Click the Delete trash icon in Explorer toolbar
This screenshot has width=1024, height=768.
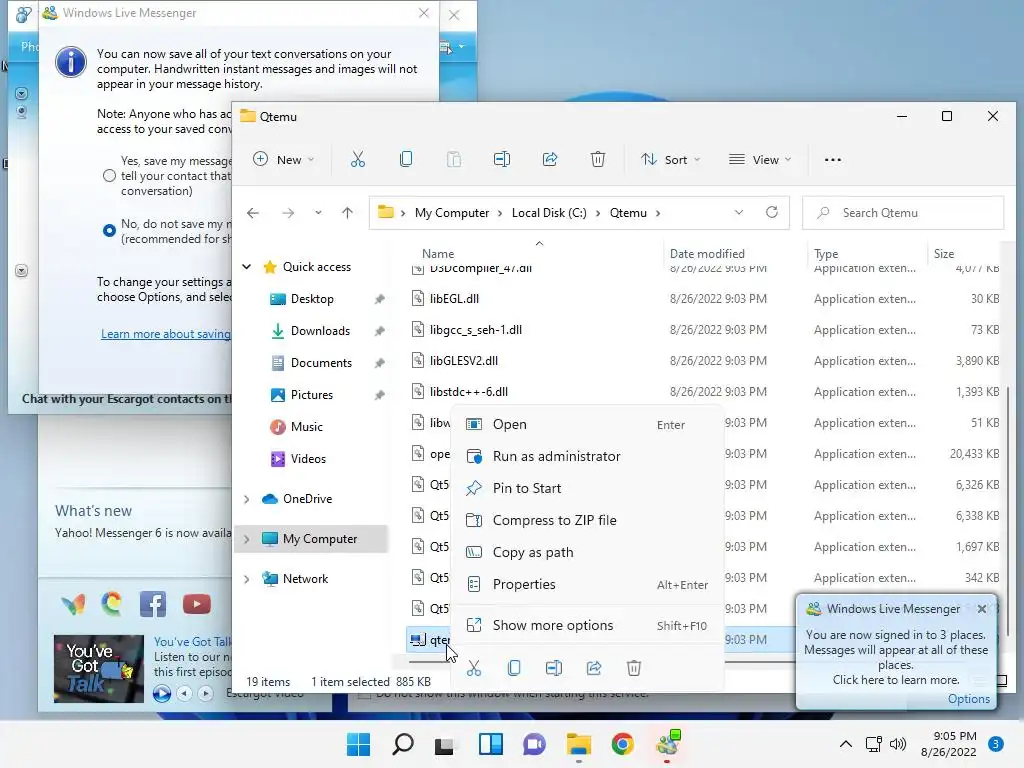click(x=598, y=159)
